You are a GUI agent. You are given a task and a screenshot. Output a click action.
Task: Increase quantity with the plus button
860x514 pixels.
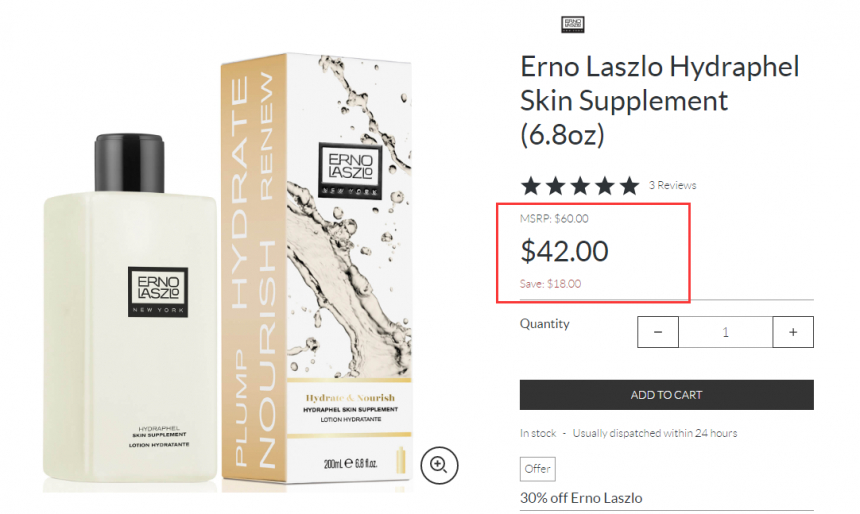coord(793,332)
